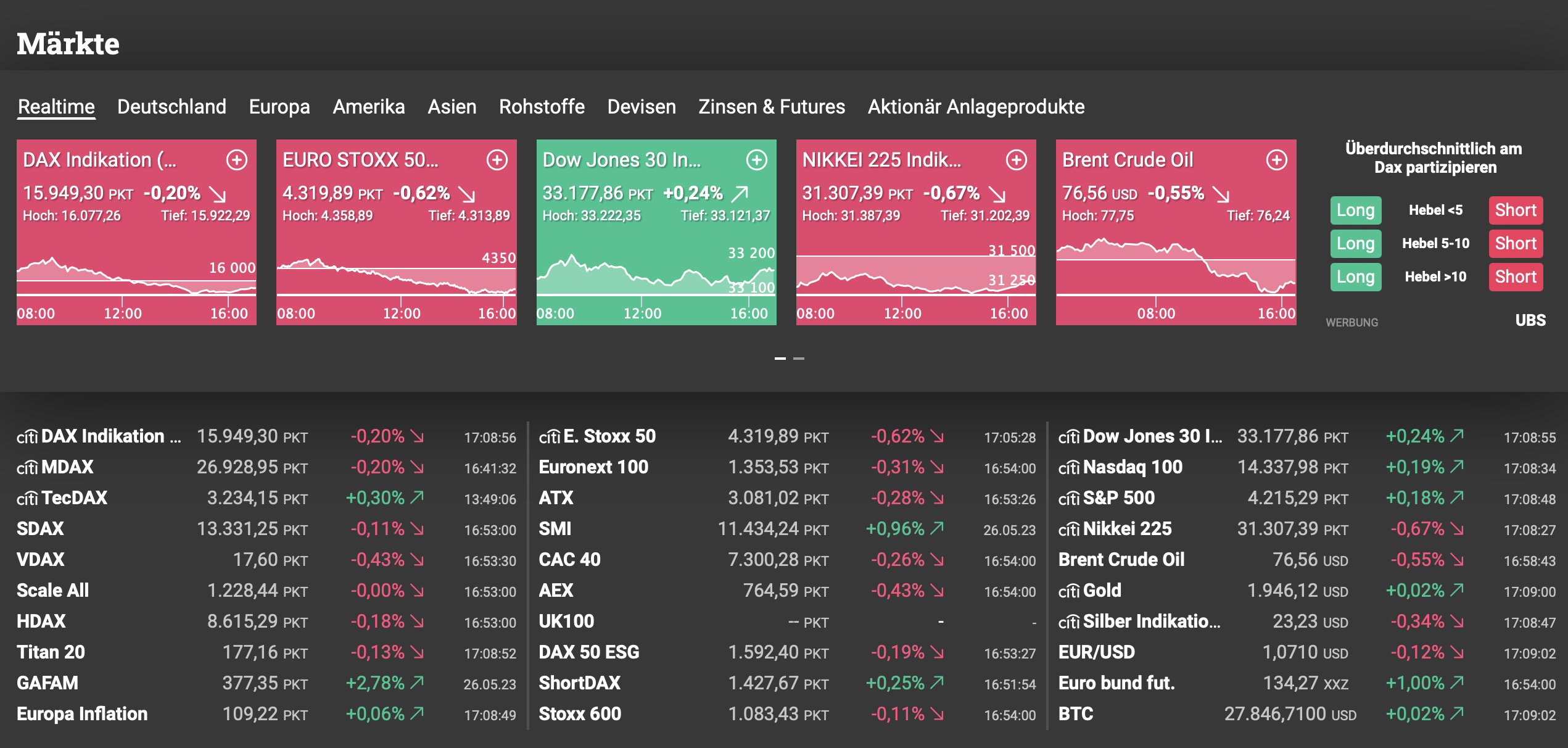Click plus icon on NIKKEI 225 card
The width and height of the screenshot is (1568, 748).
pyautogui.click(x=1016, y=160)
